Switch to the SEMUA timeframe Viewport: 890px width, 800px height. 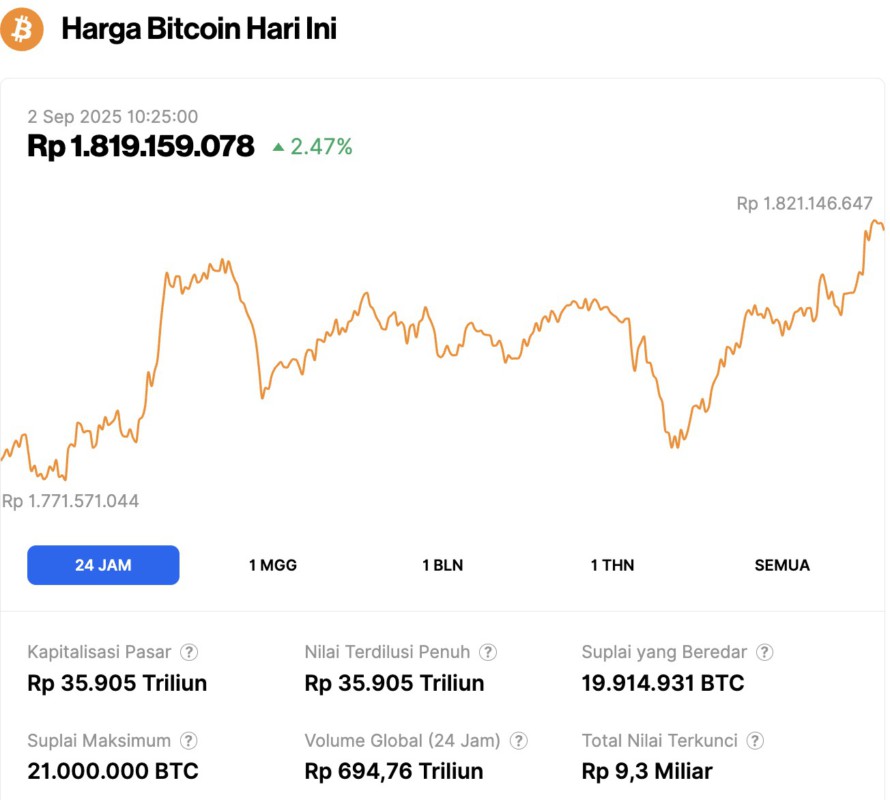pyautogui.click(x=782, y=565)
